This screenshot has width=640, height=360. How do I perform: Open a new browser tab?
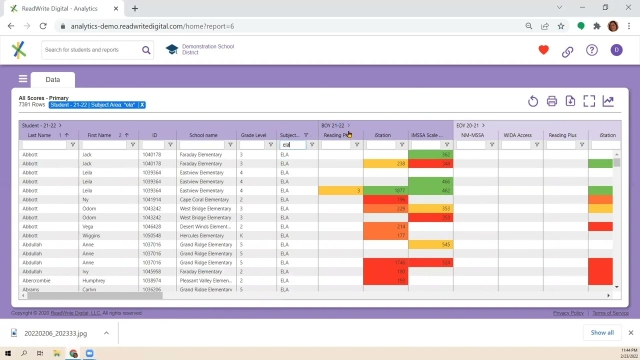pyautogui.click(x=135, y=9)
